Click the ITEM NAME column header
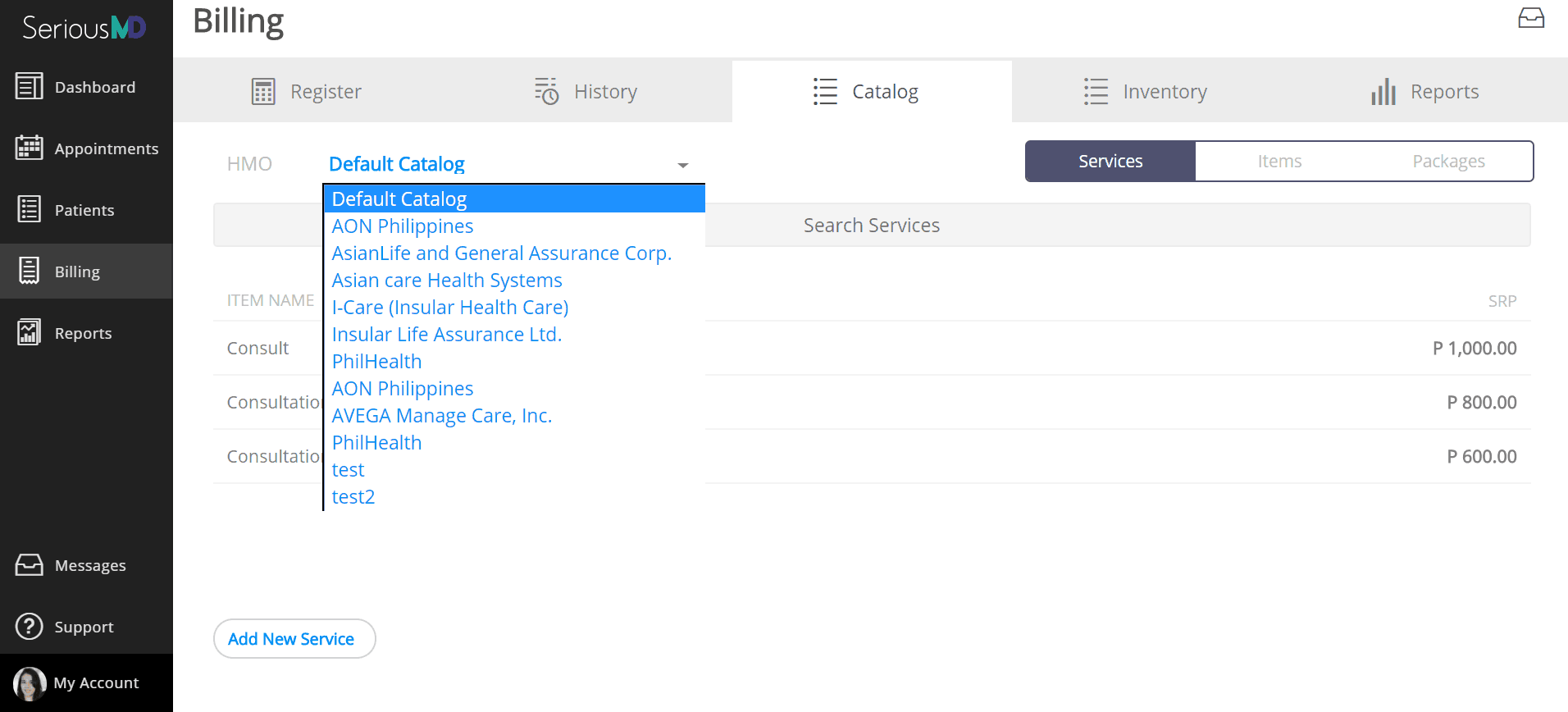Image resolution: width=1568 pixels, height=712 pixels. coord(271,300)
